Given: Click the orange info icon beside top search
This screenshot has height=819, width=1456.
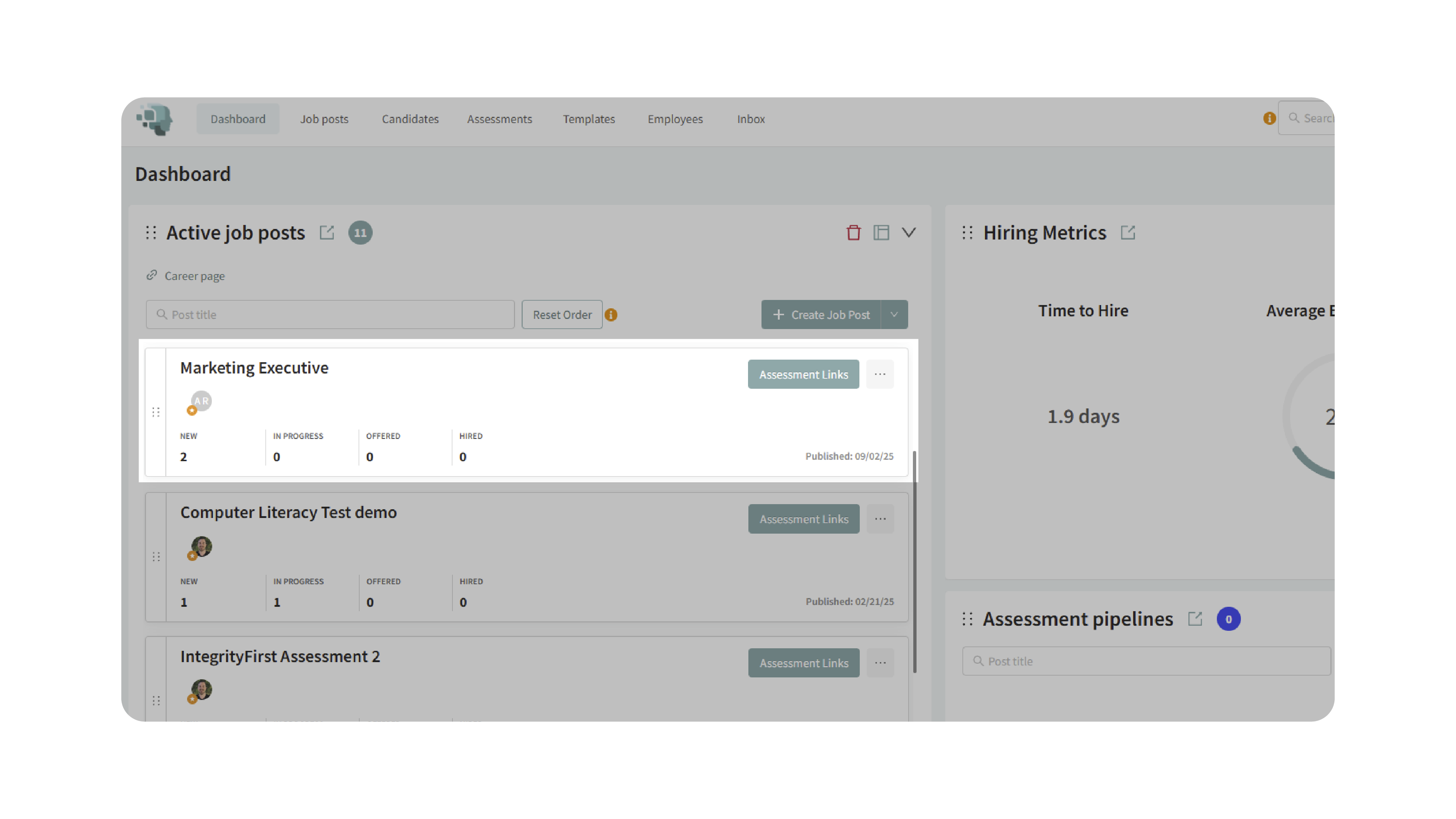Looking at the screenshot, I should (x=1270, y=118).
